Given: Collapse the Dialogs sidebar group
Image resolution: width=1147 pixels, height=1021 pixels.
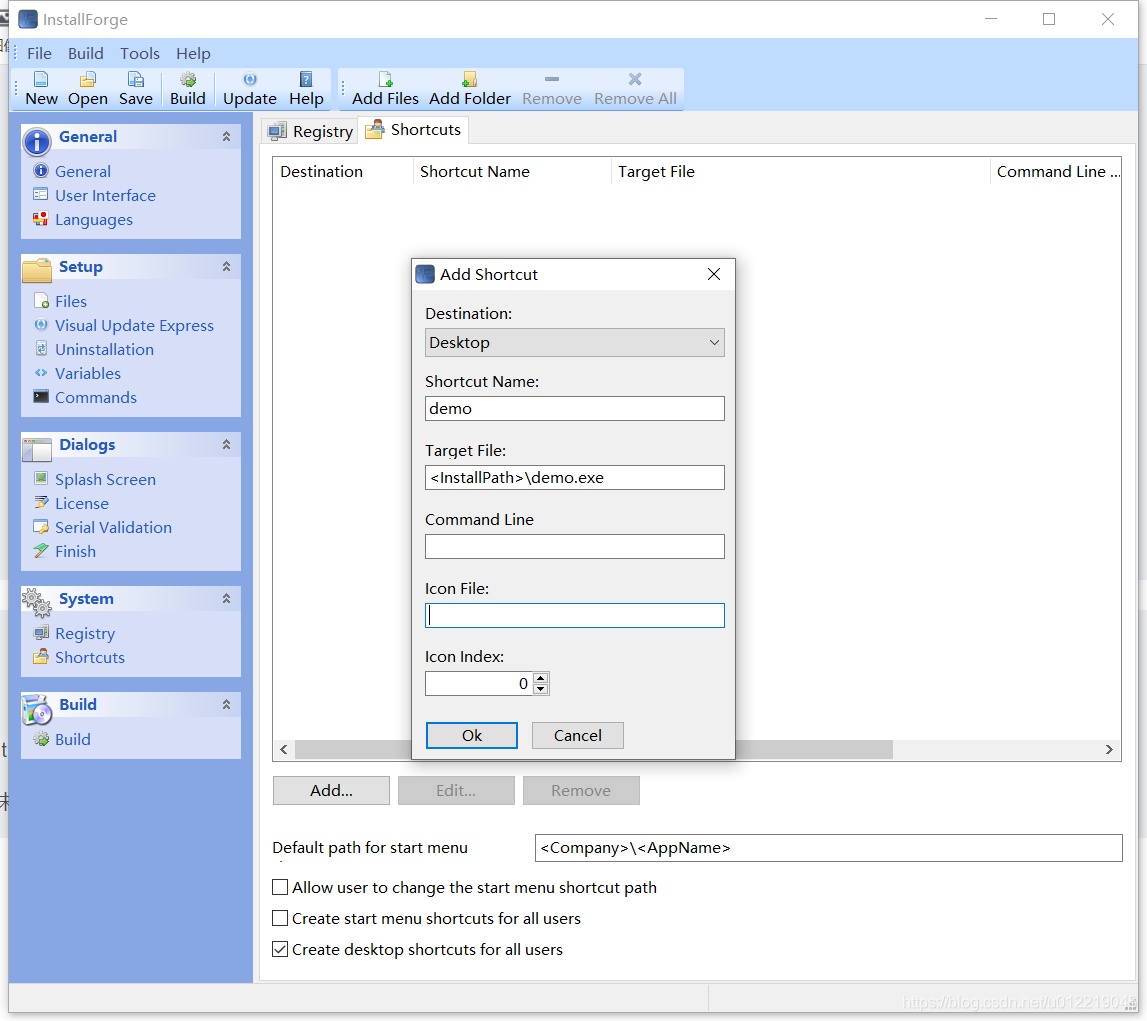Looking at the screenshot, I should click(x=227, y=445).
